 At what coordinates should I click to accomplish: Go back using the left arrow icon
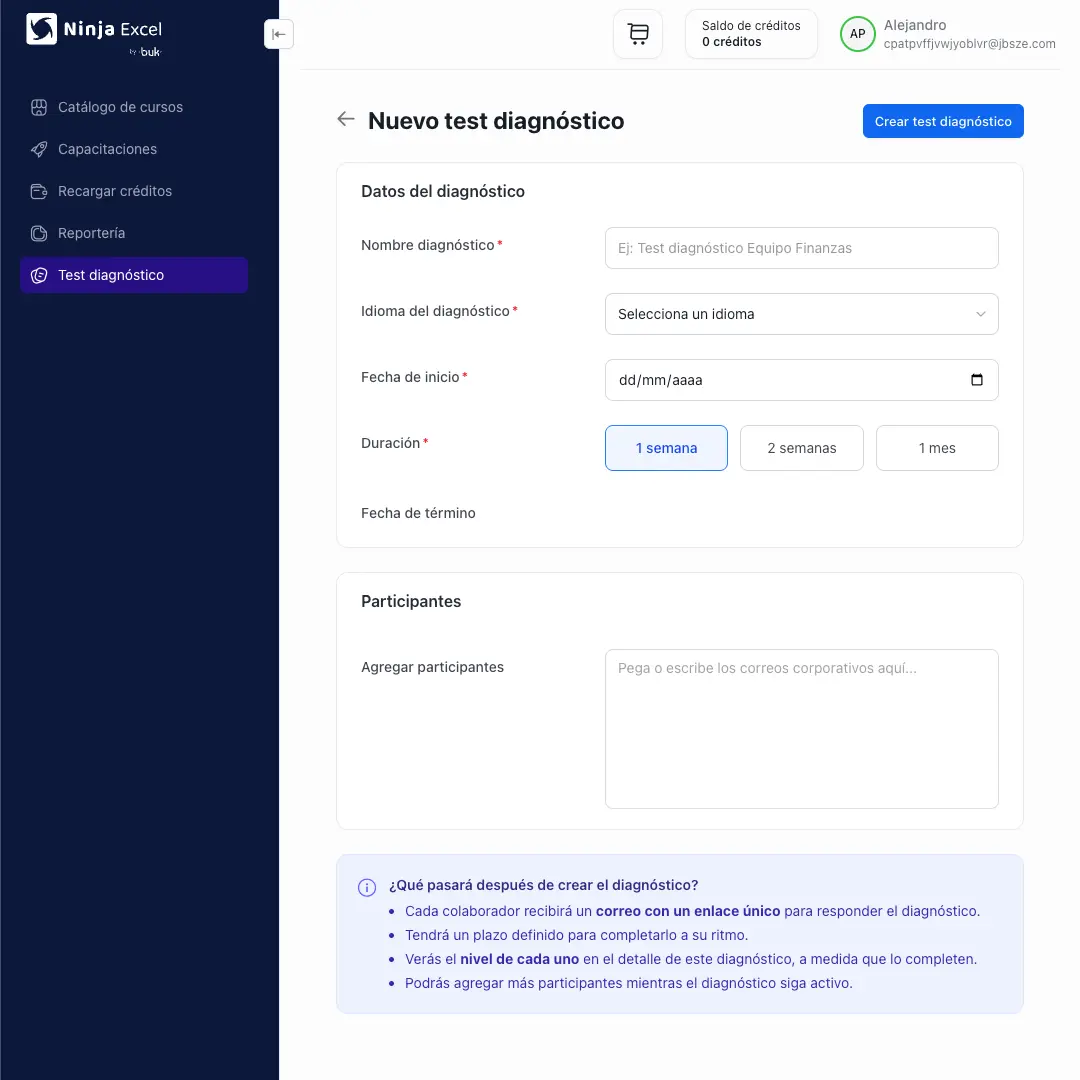346,119
